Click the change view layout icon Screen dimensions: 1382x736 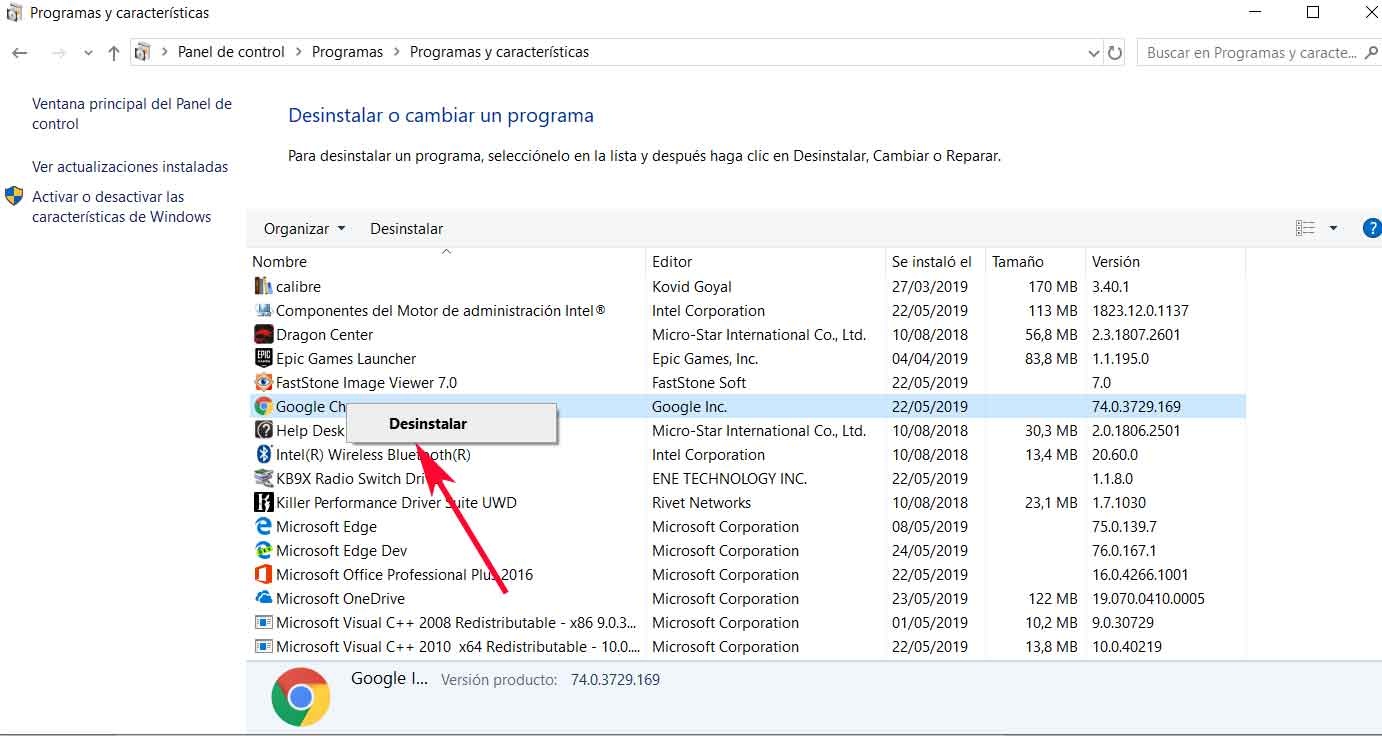point(1305,228)
